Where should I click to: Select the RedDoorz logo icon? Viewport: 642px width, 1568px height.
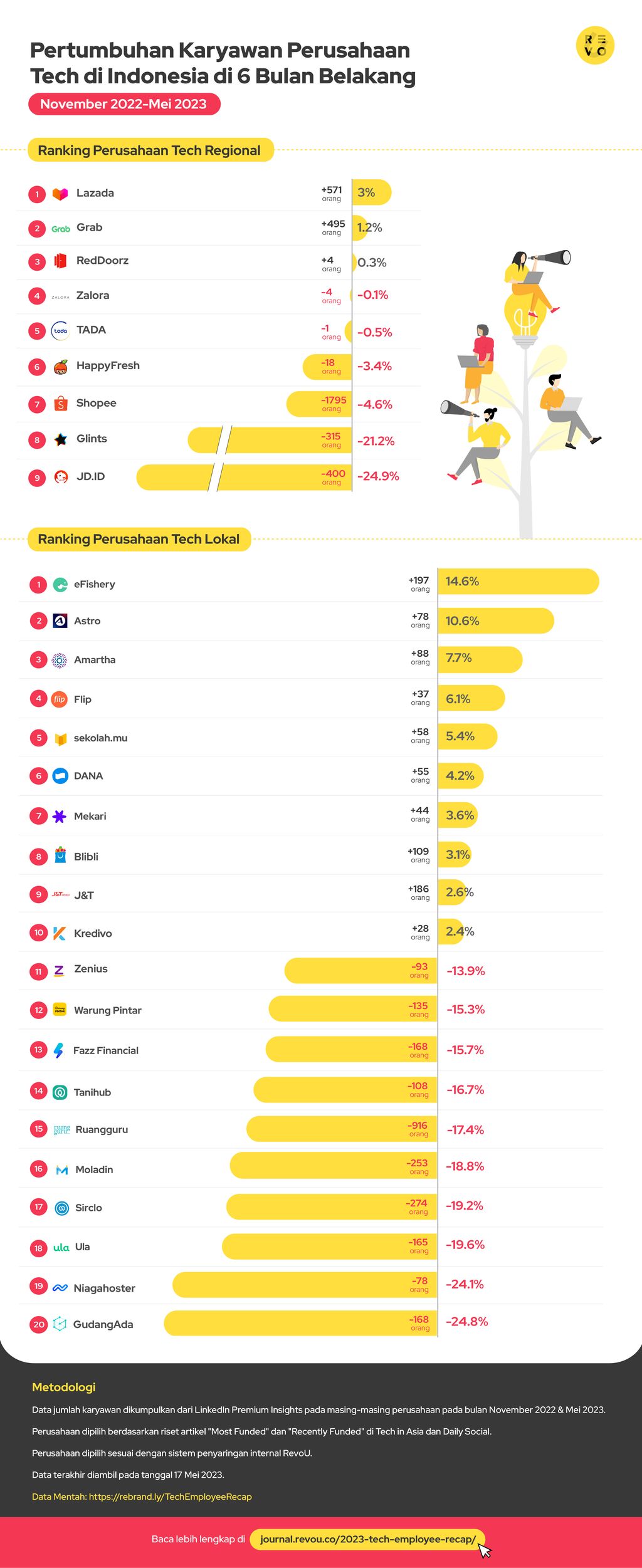coord(60,261)
